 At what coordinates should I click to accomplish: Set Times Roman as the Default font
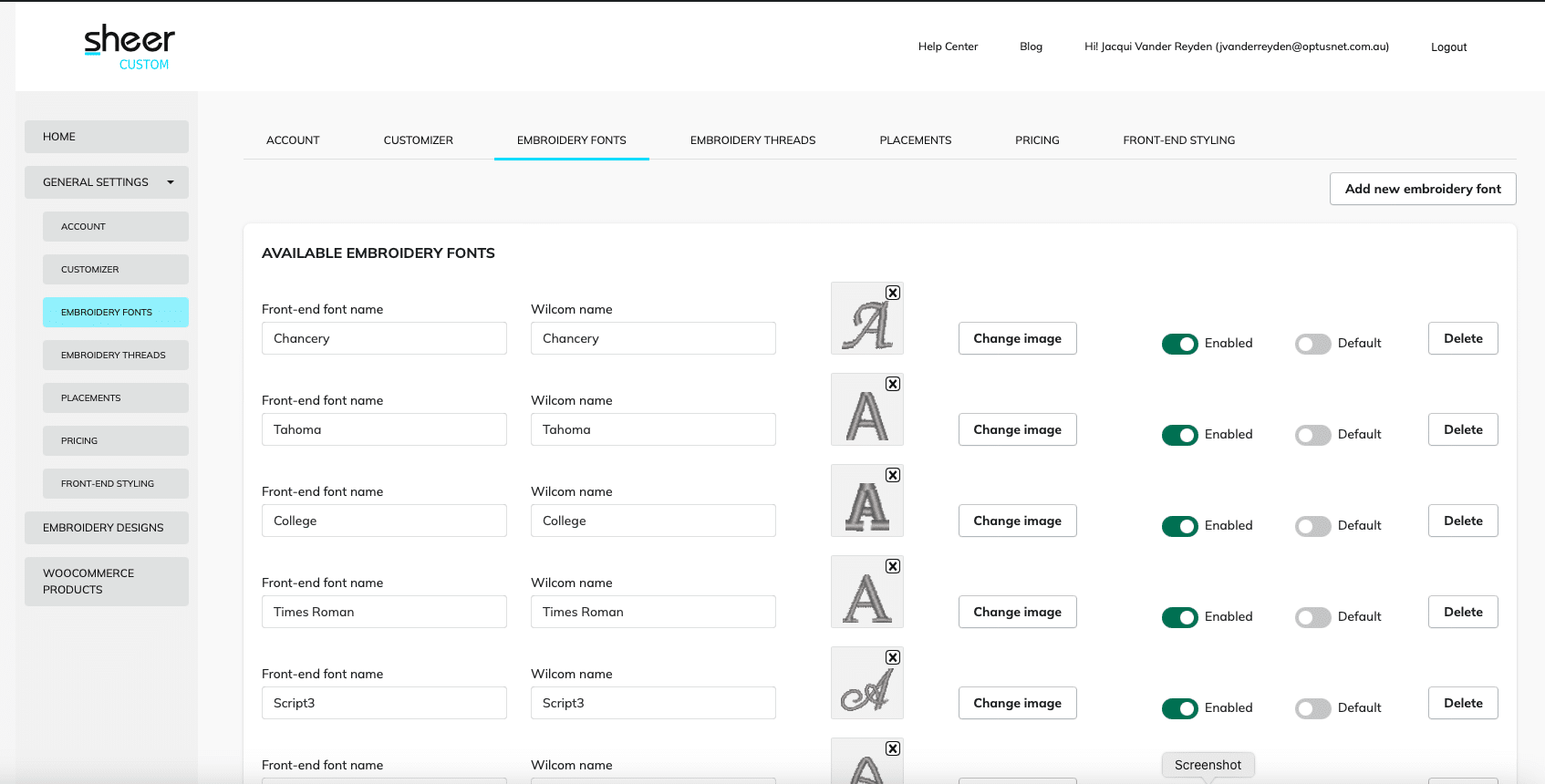point(1313,617)
